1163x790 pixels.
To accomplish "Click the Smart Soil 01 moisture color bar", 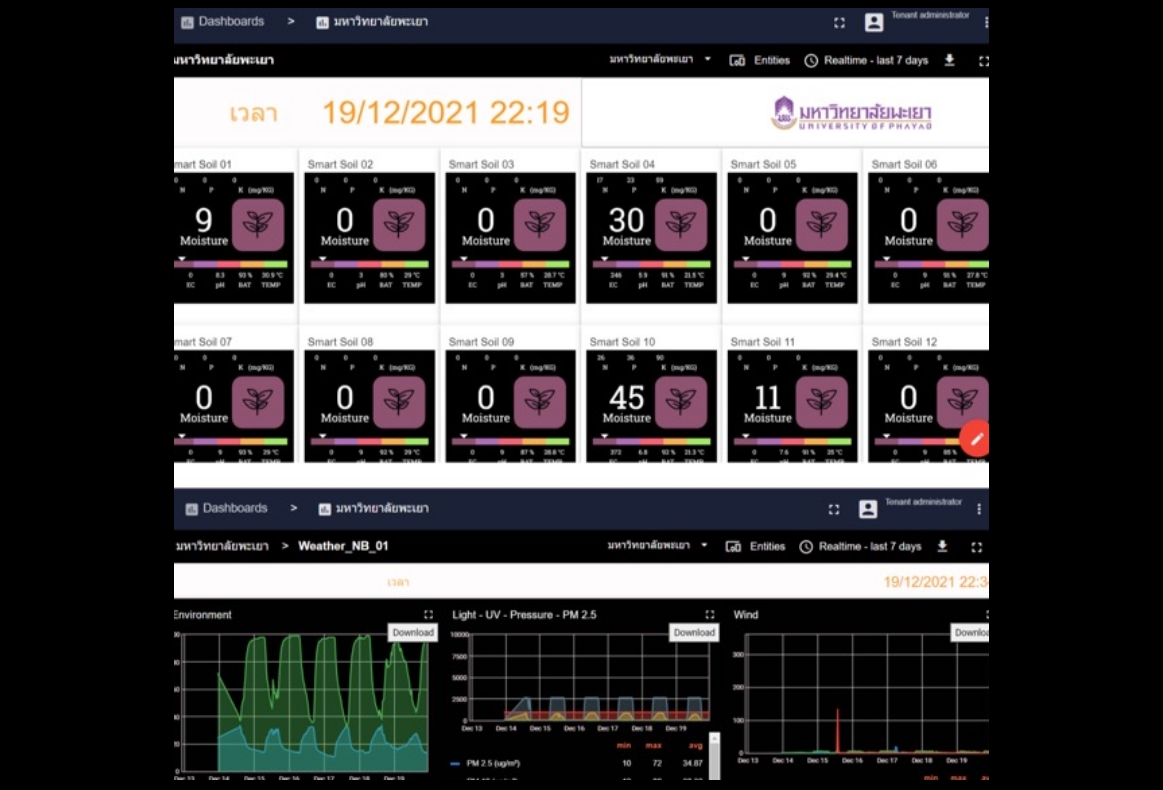I will 234,264.
